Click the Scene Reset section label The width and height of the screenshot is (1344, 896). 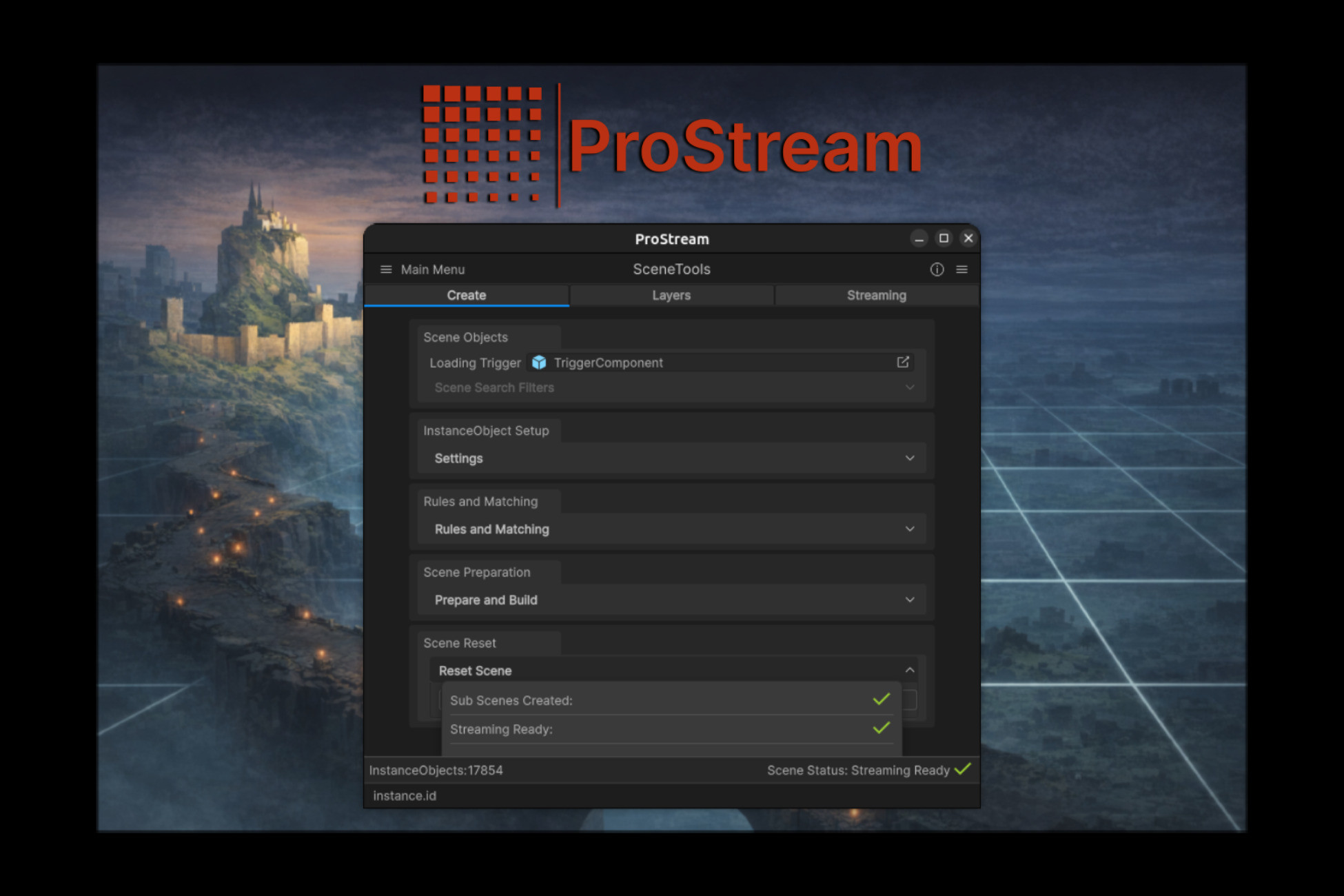[460, 643]
